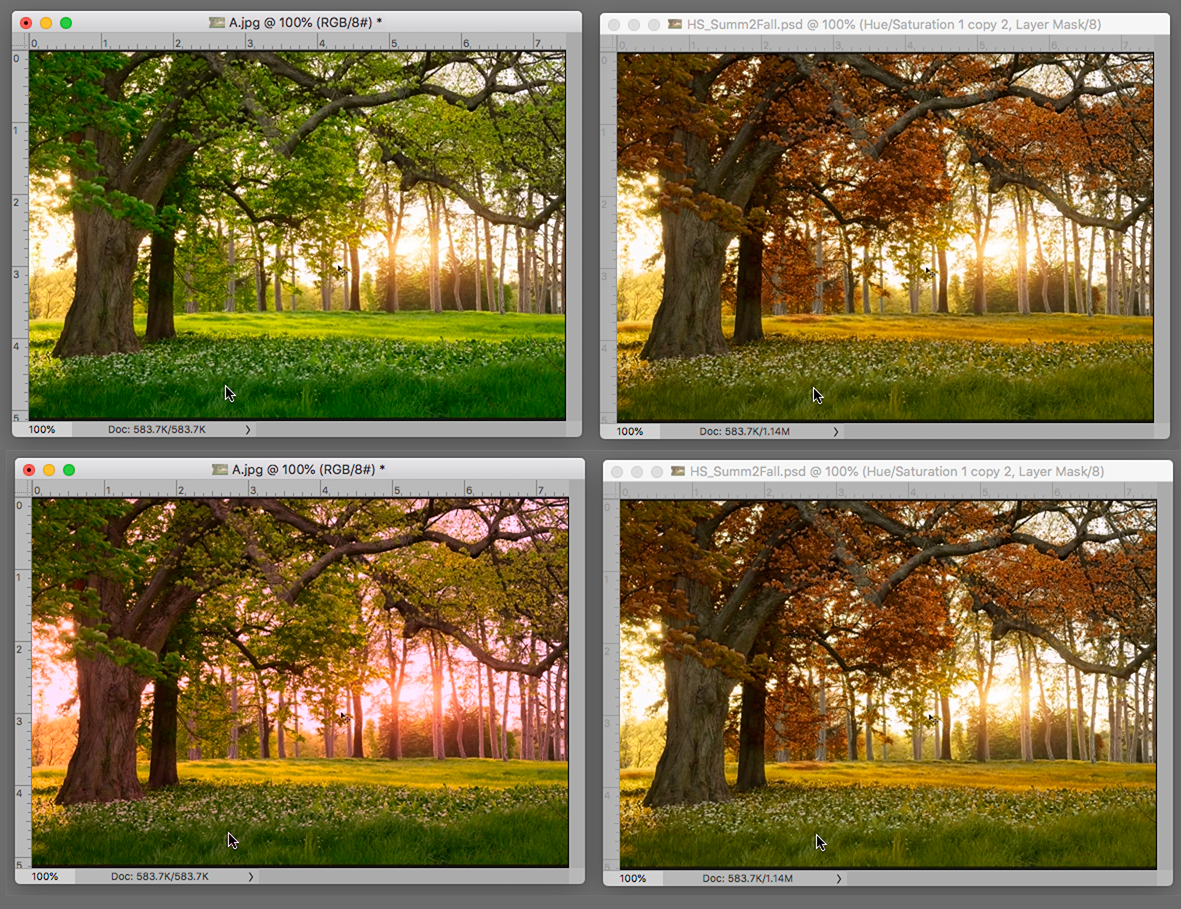This screenshot has height=909, width=1181.
Task: Click 'Doc: 583.7K/1.14M' in lower HS_Summ2Fall.psd
Action: point(747,878)
